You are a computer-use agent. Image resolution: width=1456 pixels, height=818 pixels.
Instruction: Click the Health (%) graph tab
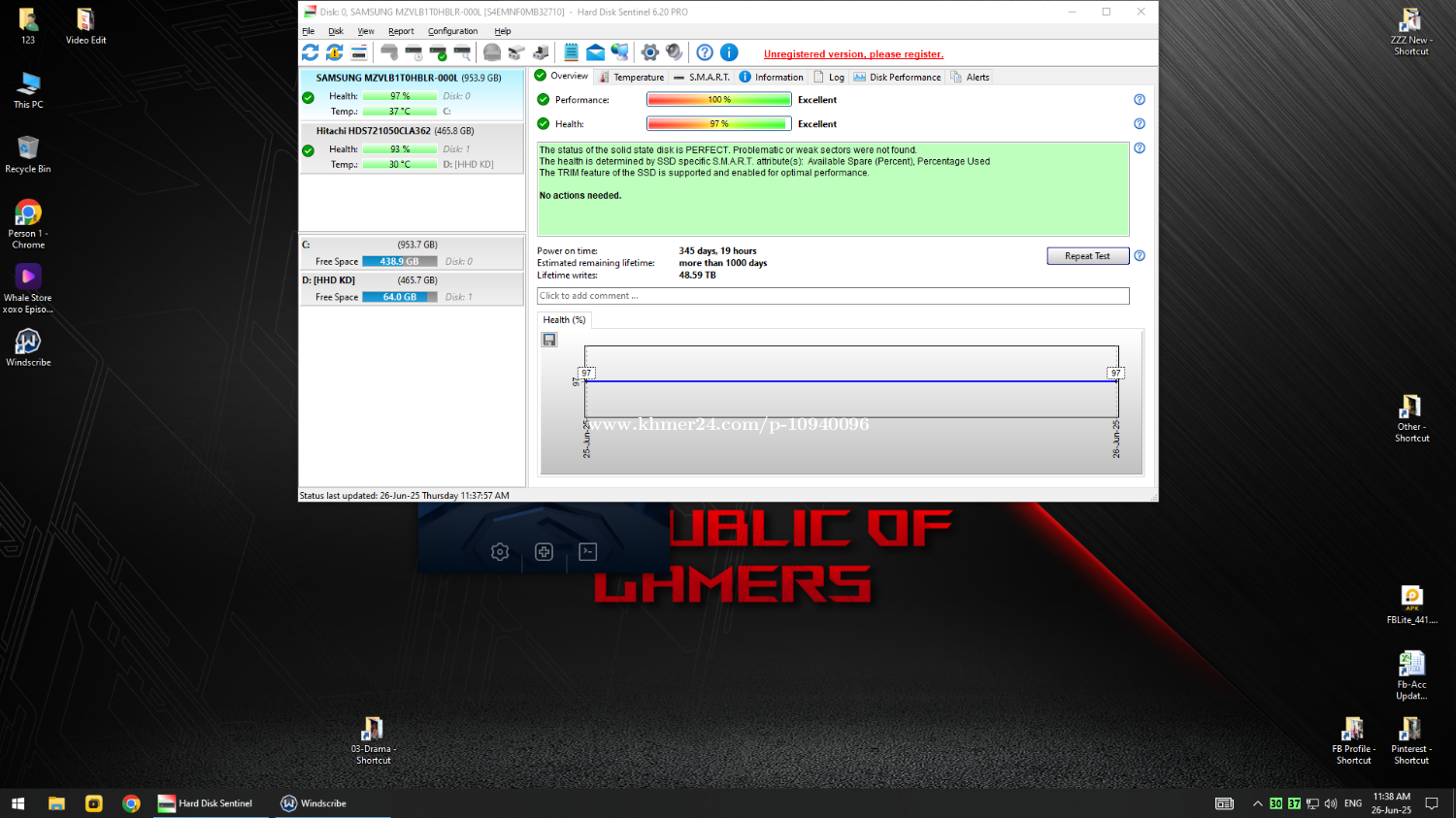pyautogui.click(x=564, y=320)
